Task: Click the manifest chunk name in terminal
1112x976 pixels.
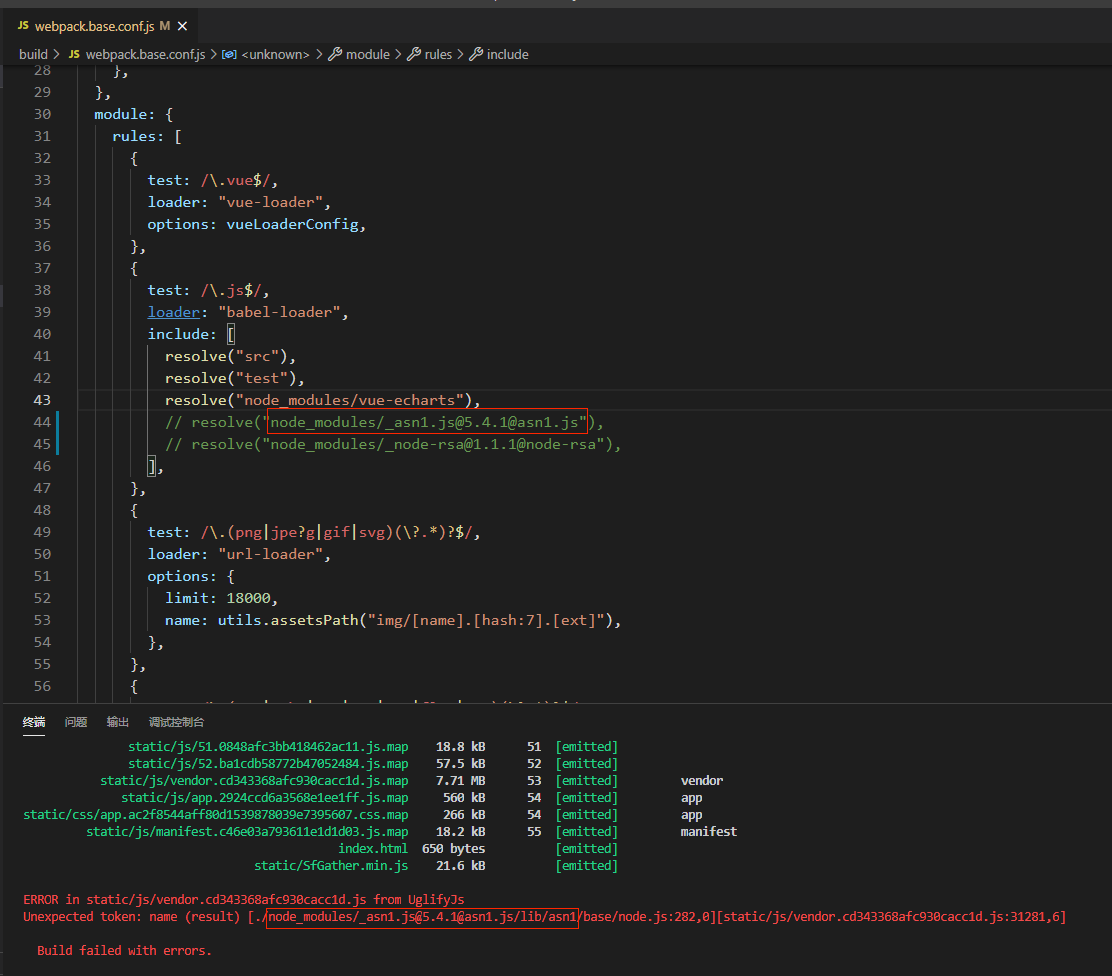Action: coord(709,832)
